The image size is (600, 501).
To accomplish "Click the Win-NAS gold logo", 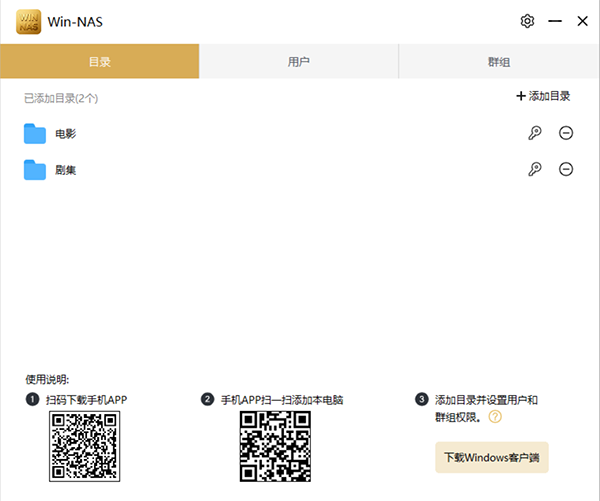I will (x=29, y=22).
